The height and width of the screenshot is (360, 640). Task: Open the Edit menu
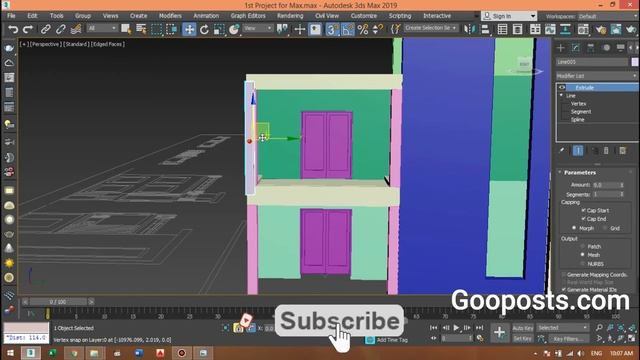click(x=32, y=16)
